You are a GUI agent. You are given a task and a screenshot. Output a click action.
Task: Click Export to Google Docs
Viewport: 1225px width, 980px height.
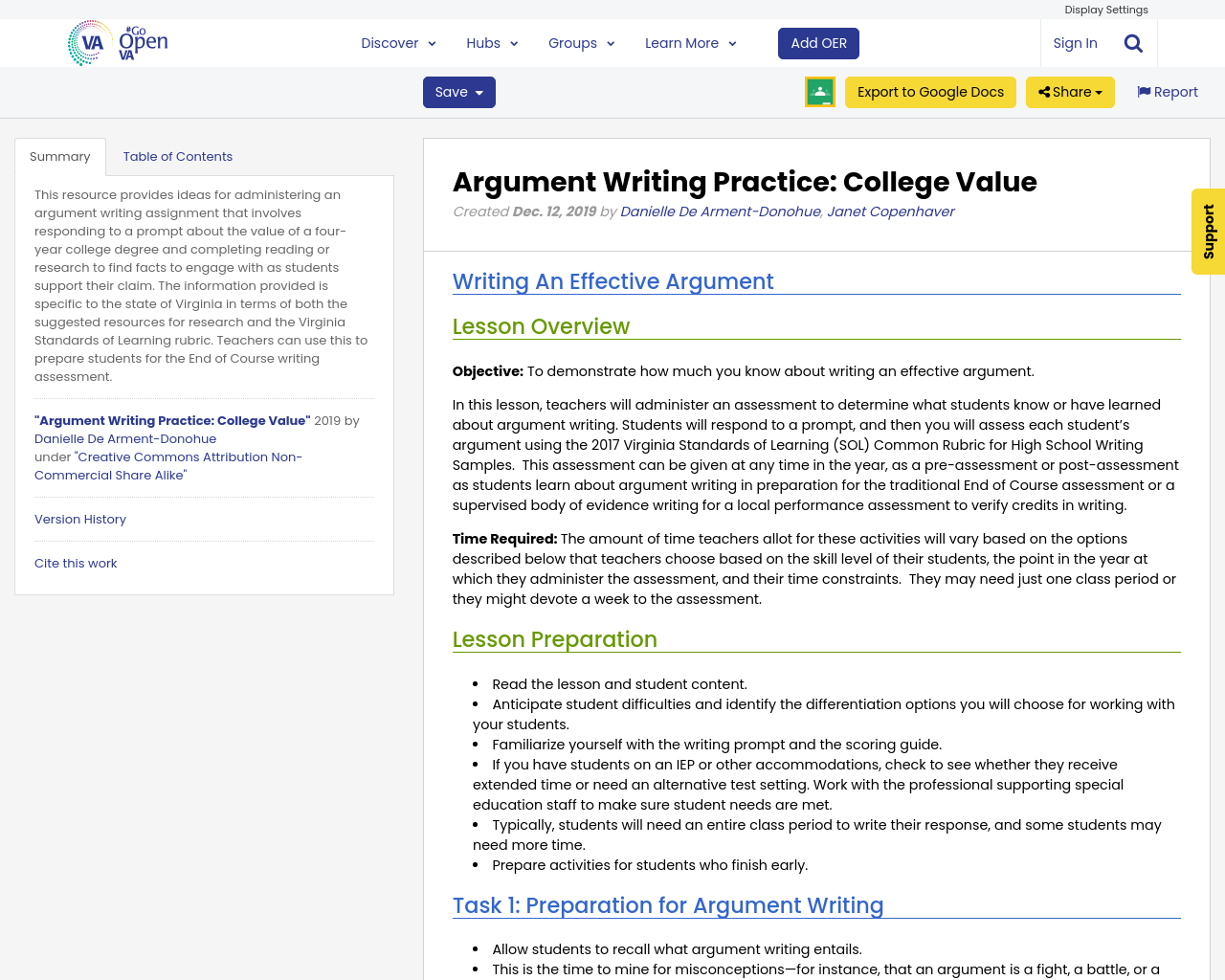pos(930,91)
